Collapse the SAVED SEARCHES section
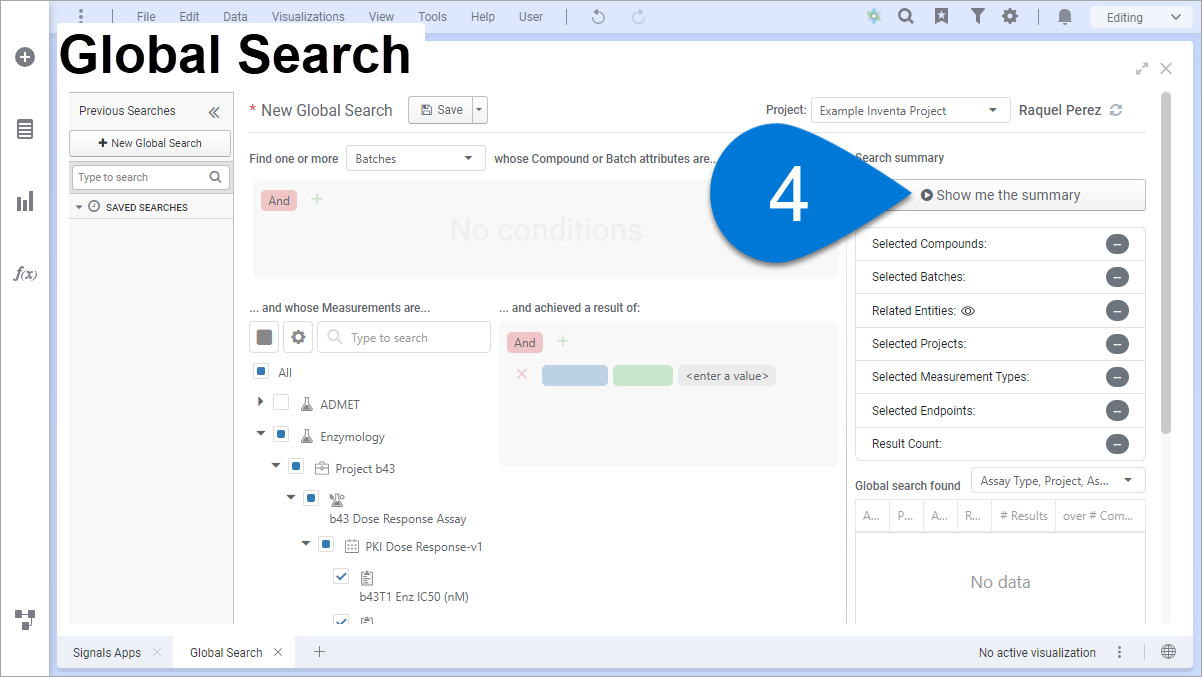Screen dimensions: 1202x677 79,207
